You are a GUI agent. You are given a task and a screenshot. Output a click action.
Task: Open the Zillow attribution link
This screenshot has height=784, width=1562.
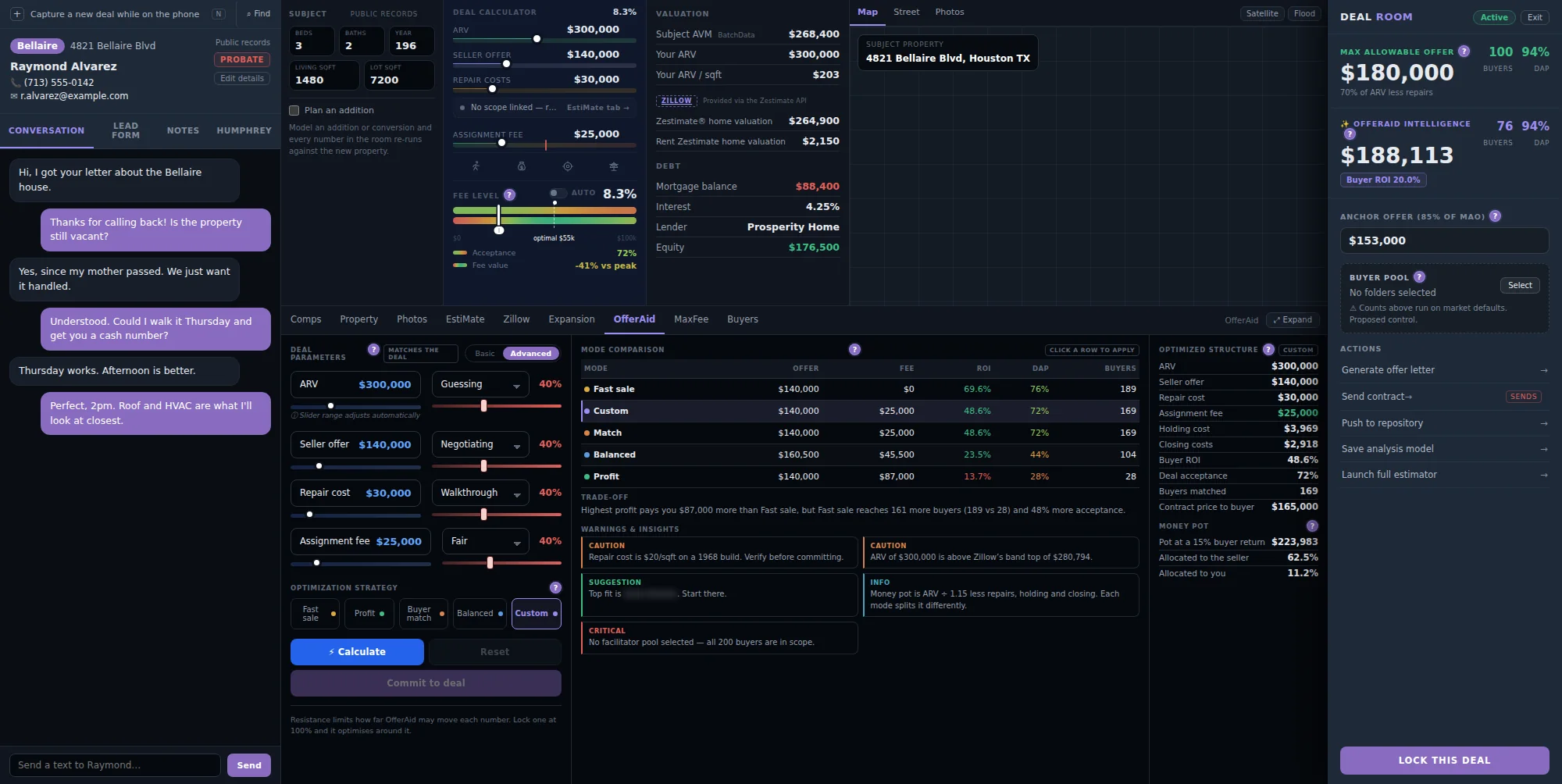[676, 101]
